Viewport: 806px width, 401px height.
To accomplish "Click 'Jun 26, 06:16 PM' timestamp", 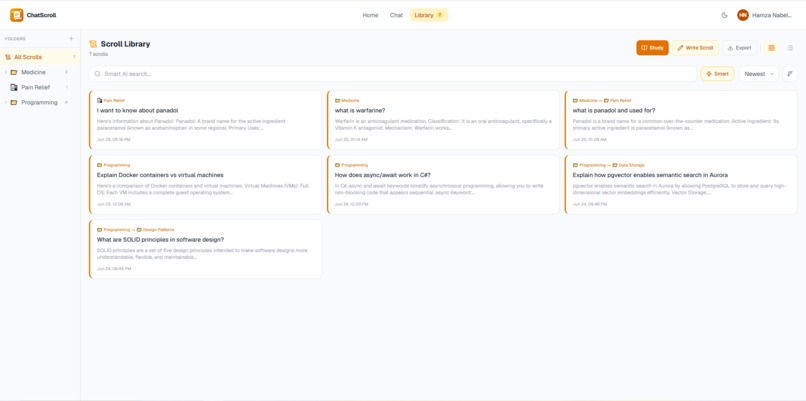I will point(114,139).
